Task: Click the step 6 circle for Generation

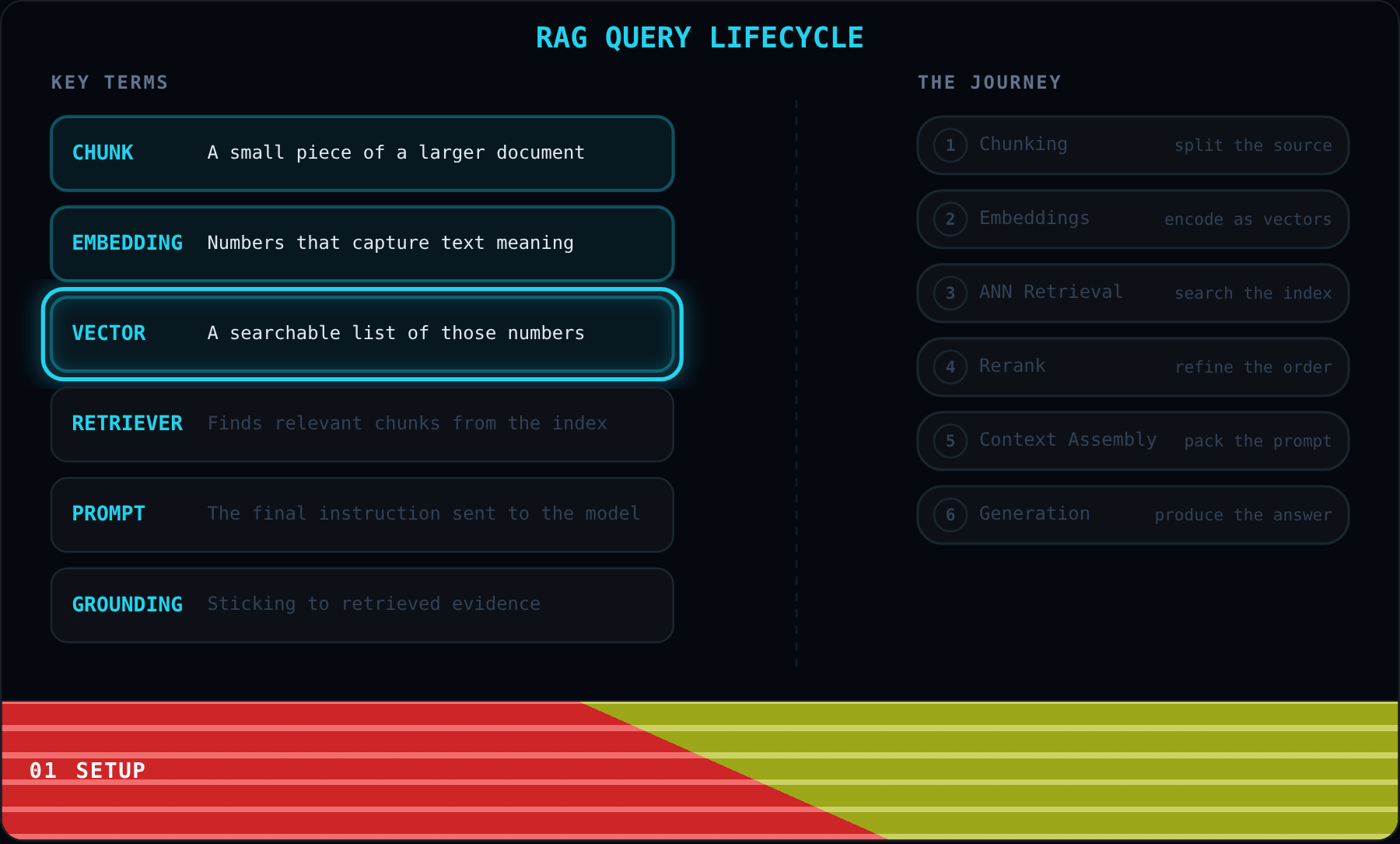Action: [950, 515]
